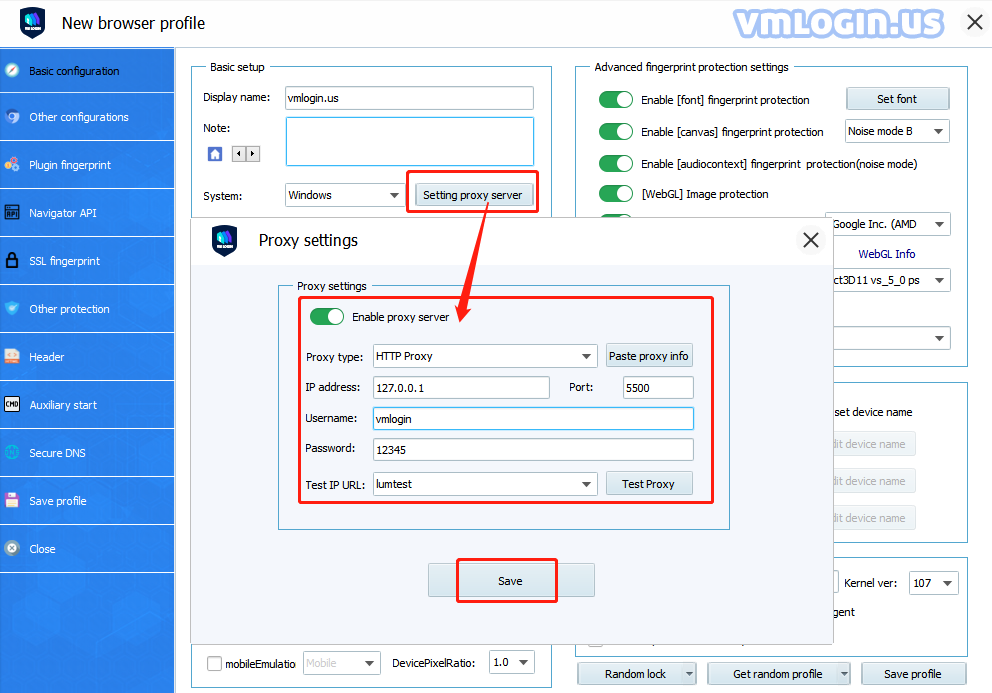Viewport: 992px width, 693px height.
Task: Click the Close circle icon in sidebar
Action: [x=12, y=548]
